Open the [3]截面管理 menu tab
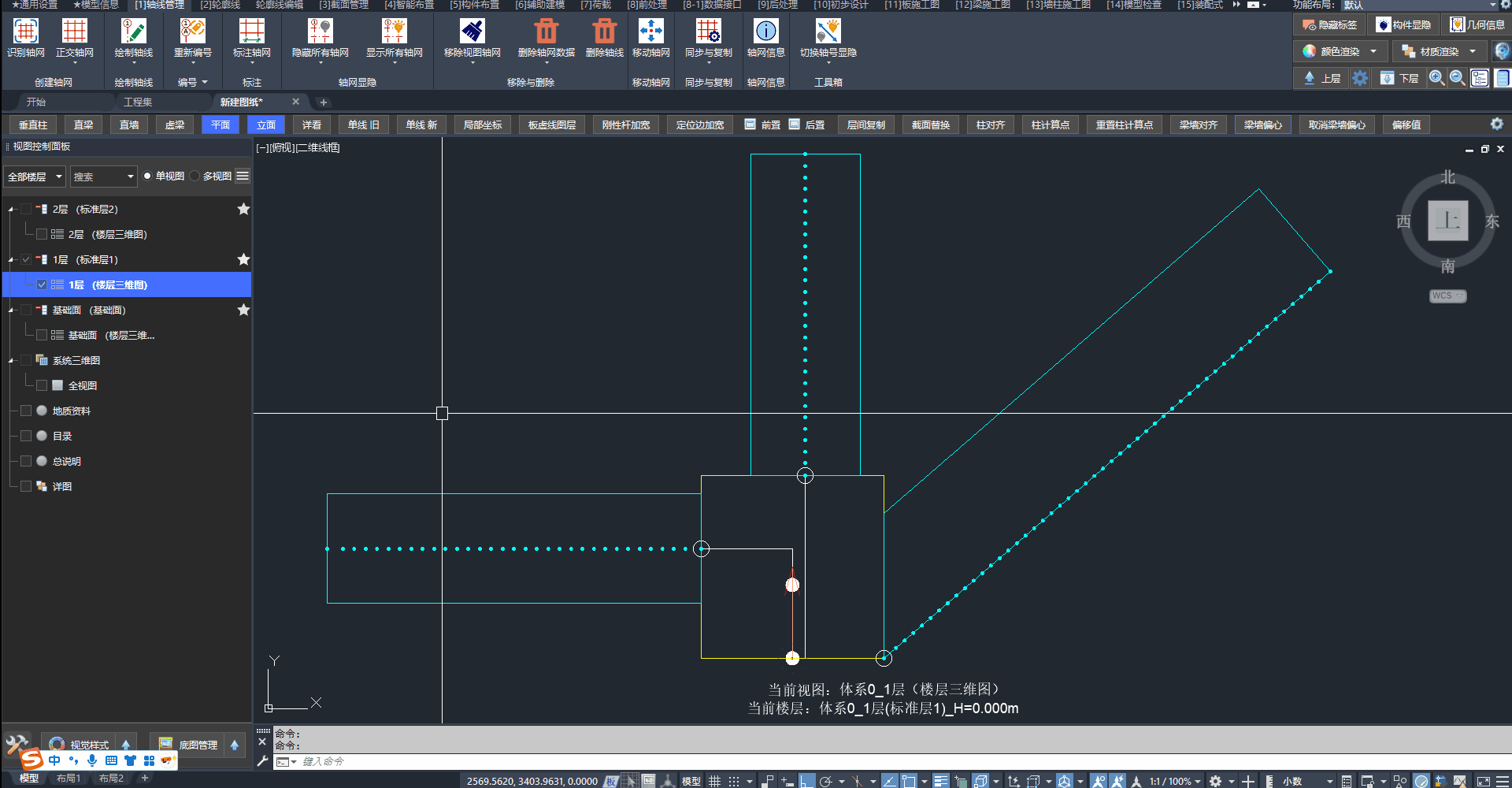This screenshot has height=788, width=1512. point(343,5)
